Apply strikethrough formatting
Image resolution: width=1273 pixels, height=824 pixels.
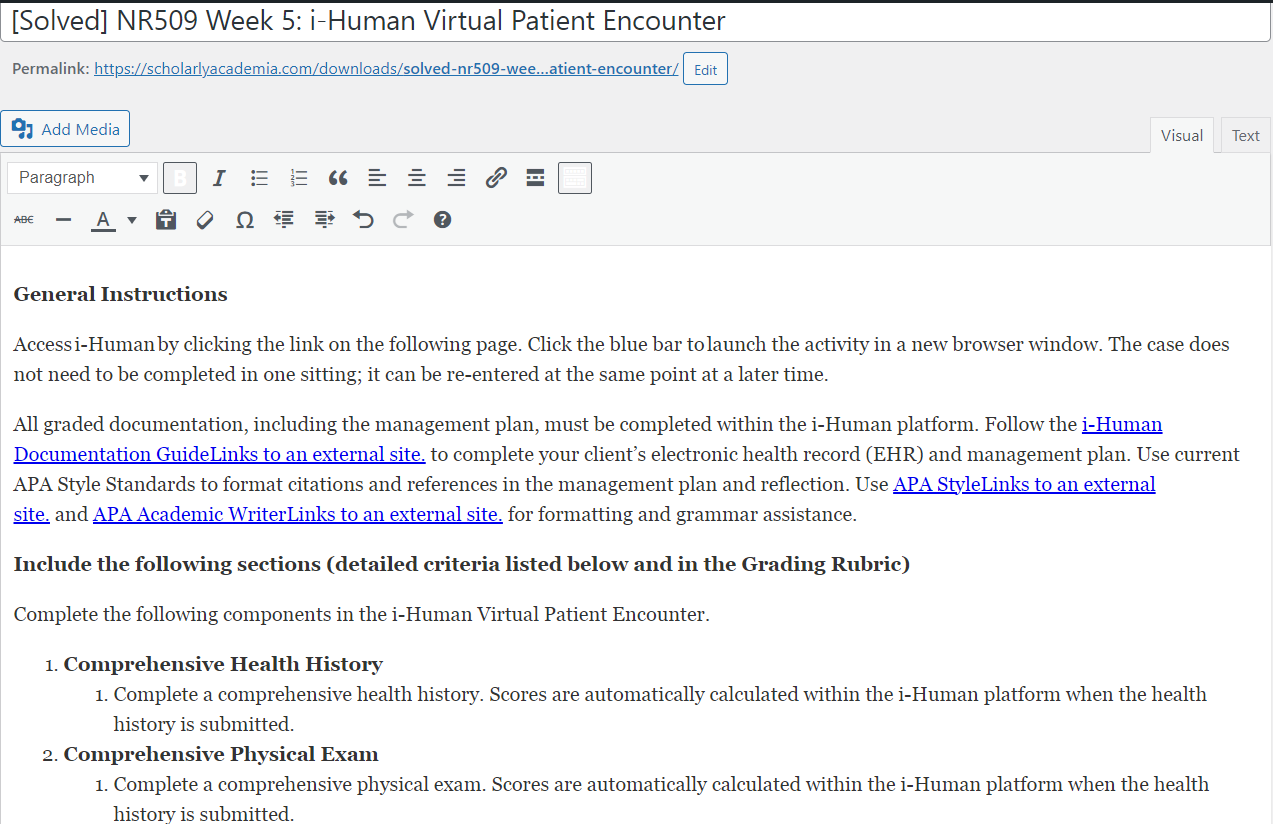[24, 219]
